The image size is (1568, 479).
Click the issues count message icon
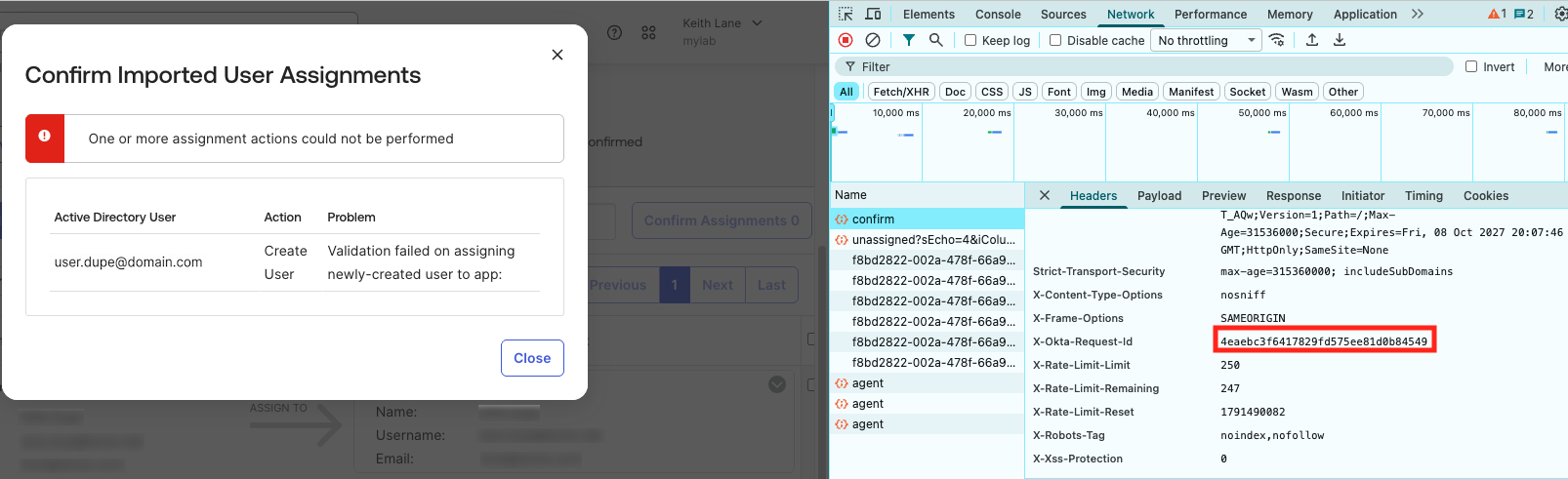[1523, 14]
